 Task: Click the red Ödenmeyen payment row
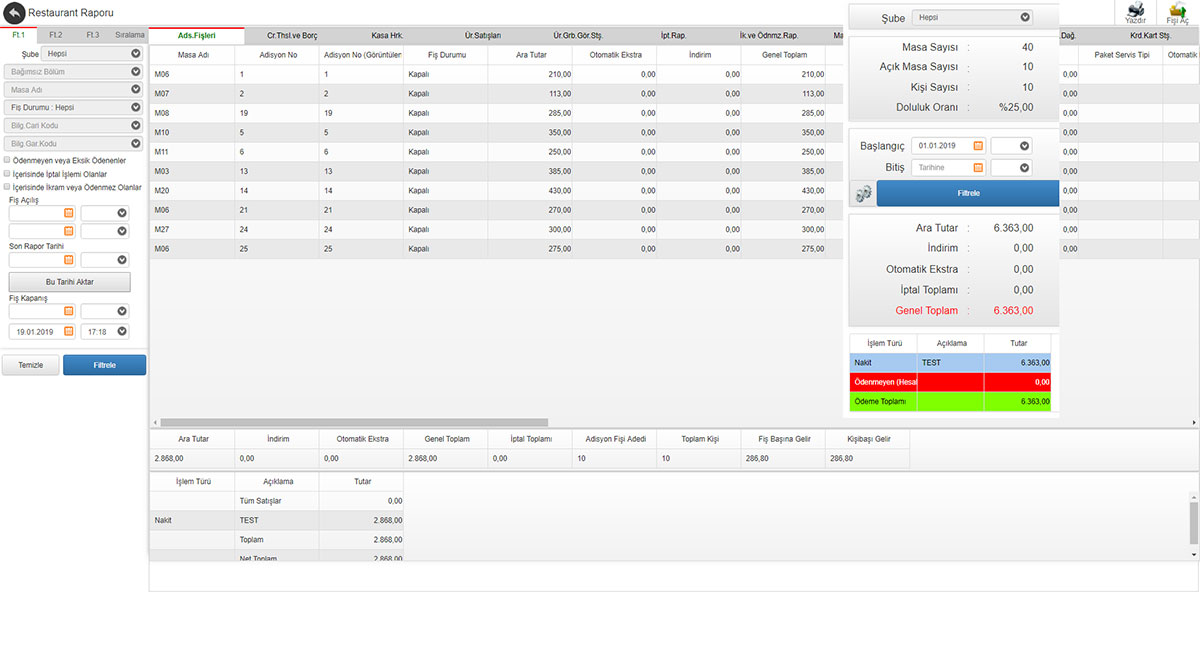point(950,382)
